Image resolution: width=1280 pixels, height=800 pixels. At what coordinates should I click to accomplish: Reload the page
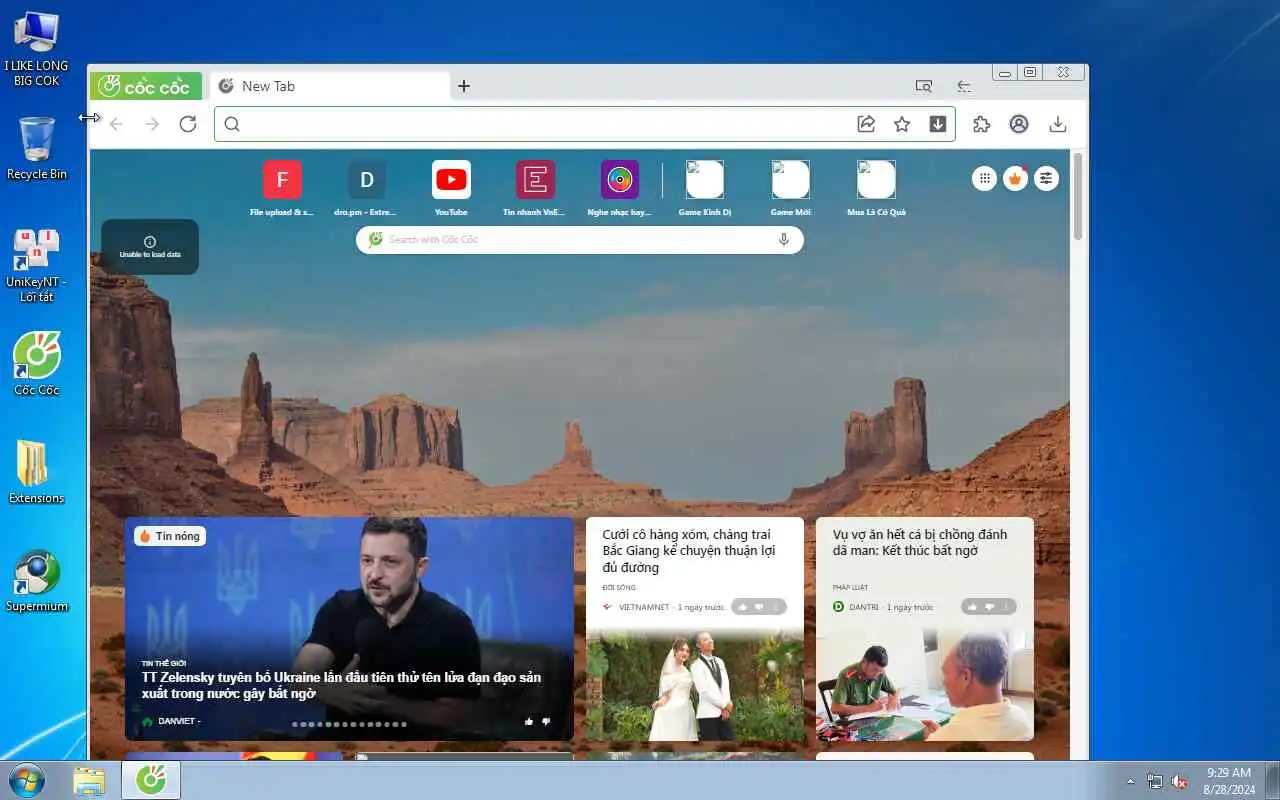point(188,124)
